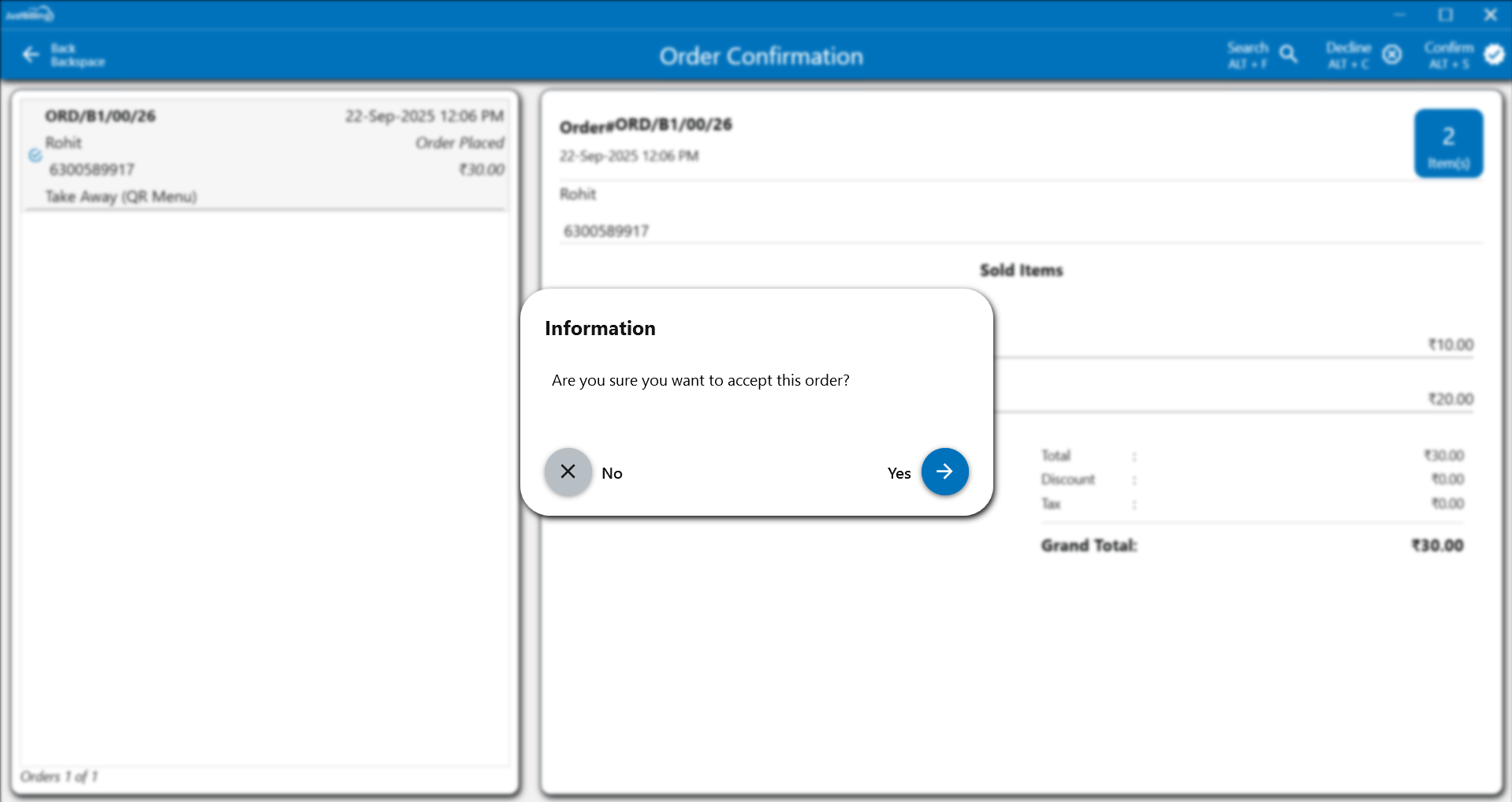Click the Confirm checkmark icon
This screenshot has width=1512, height=802.
pos(1493,54)
